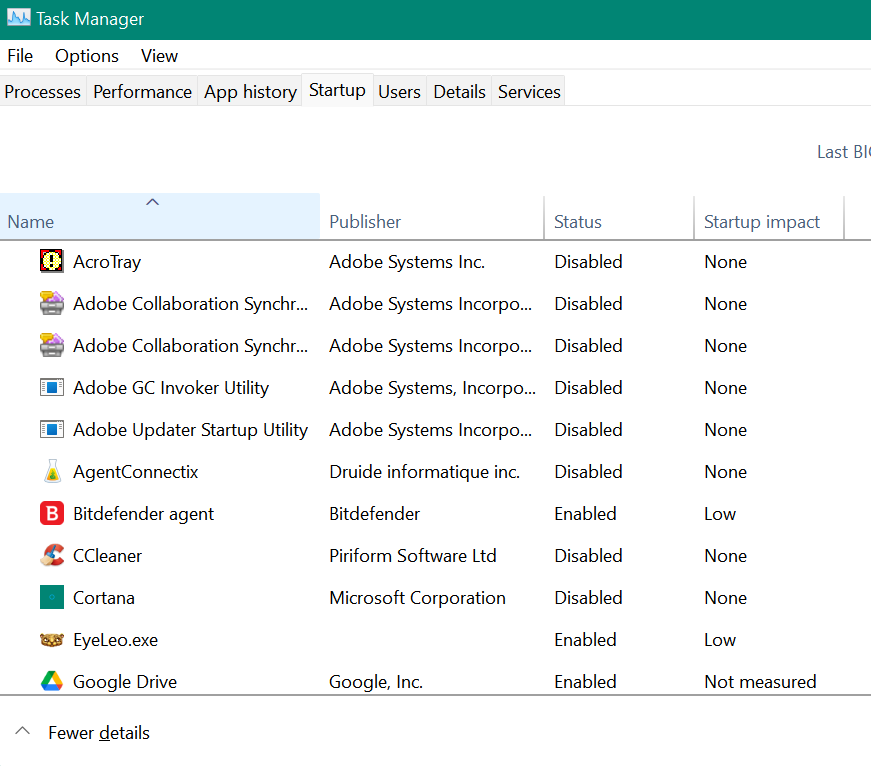Viewport: 871px width, 766px height.
Task: Click the Low impact value for Bitdefender agent
Action: [x=720, y=514]
